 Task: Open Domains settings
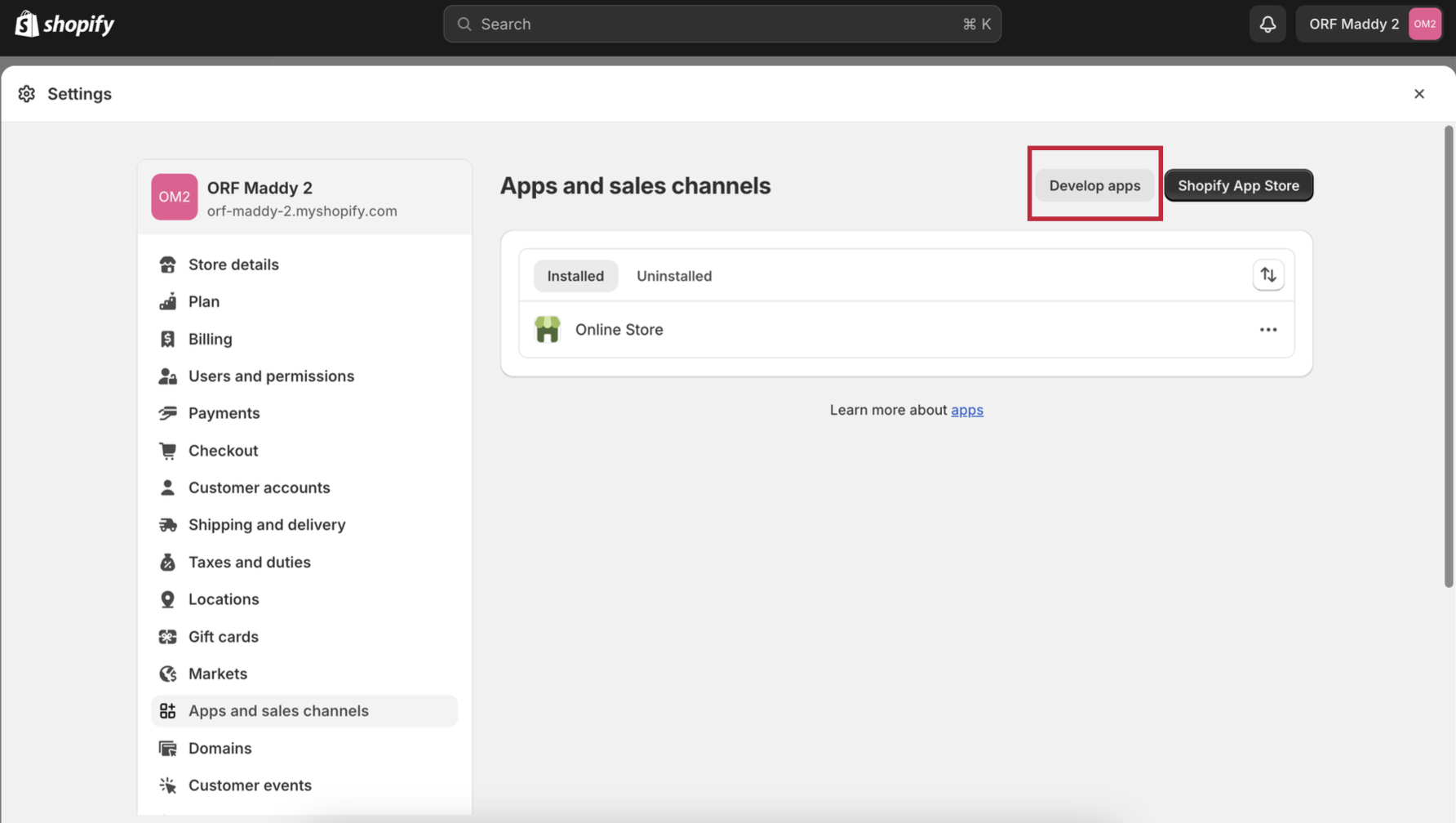[x=304, y=748]
